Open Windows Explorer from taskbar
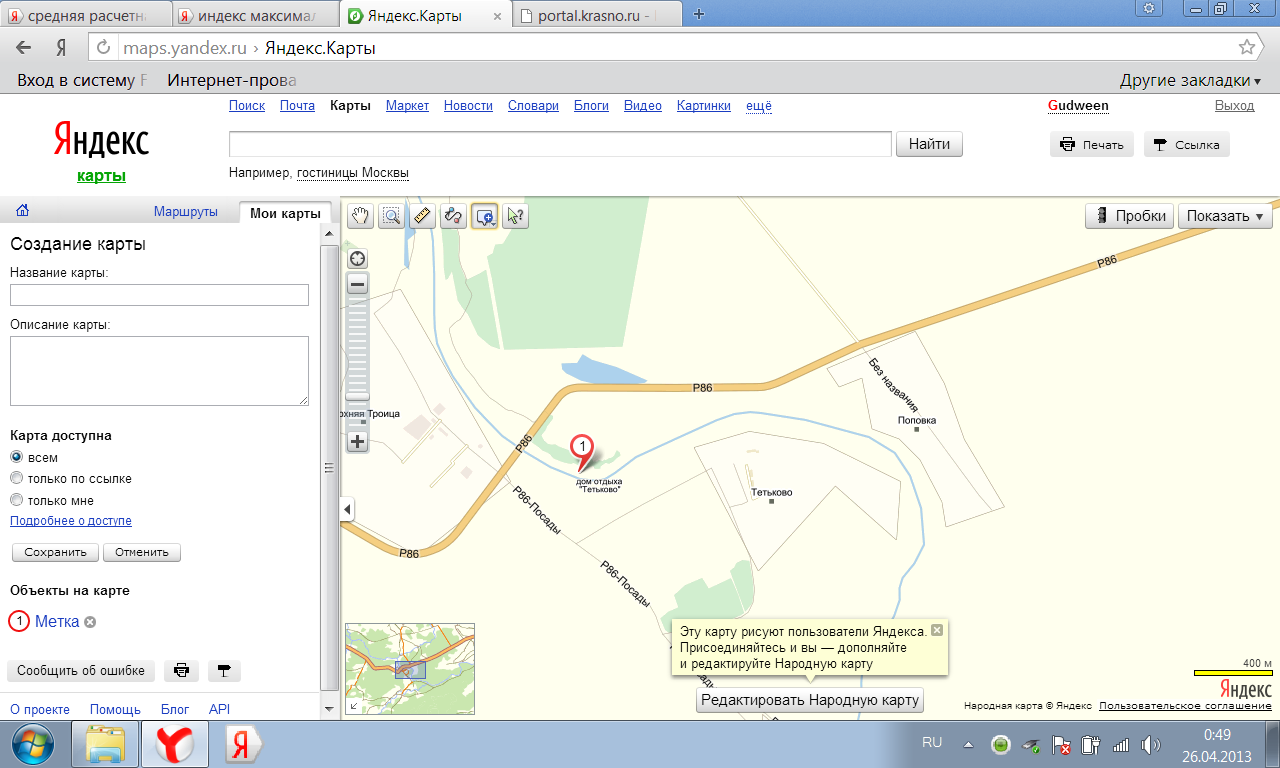 [x=107, y=744]
